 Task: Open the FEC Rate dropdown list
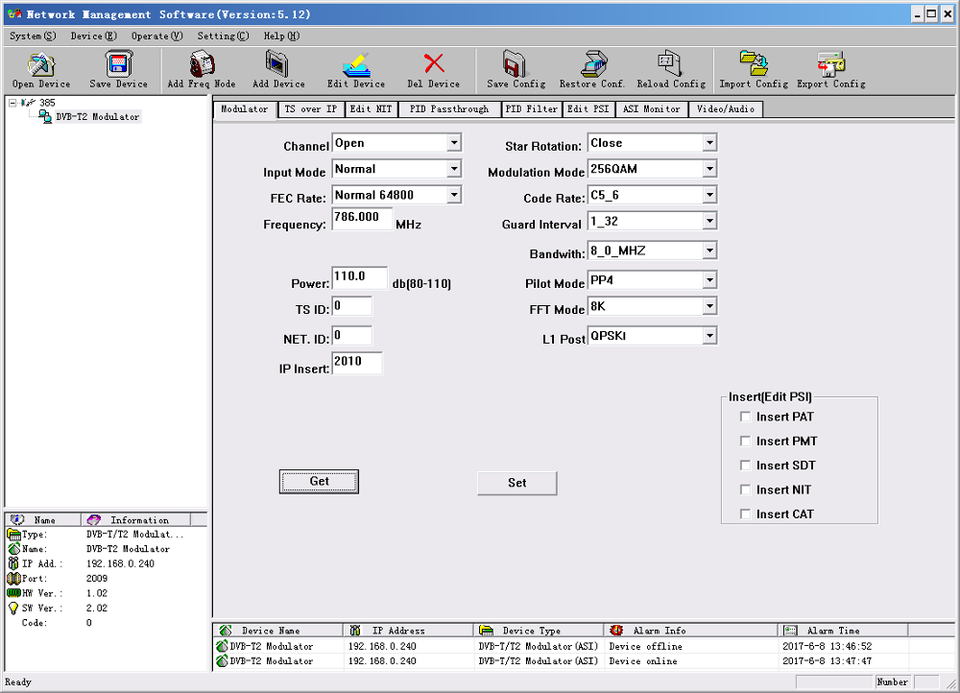click(x=454, y=195)
